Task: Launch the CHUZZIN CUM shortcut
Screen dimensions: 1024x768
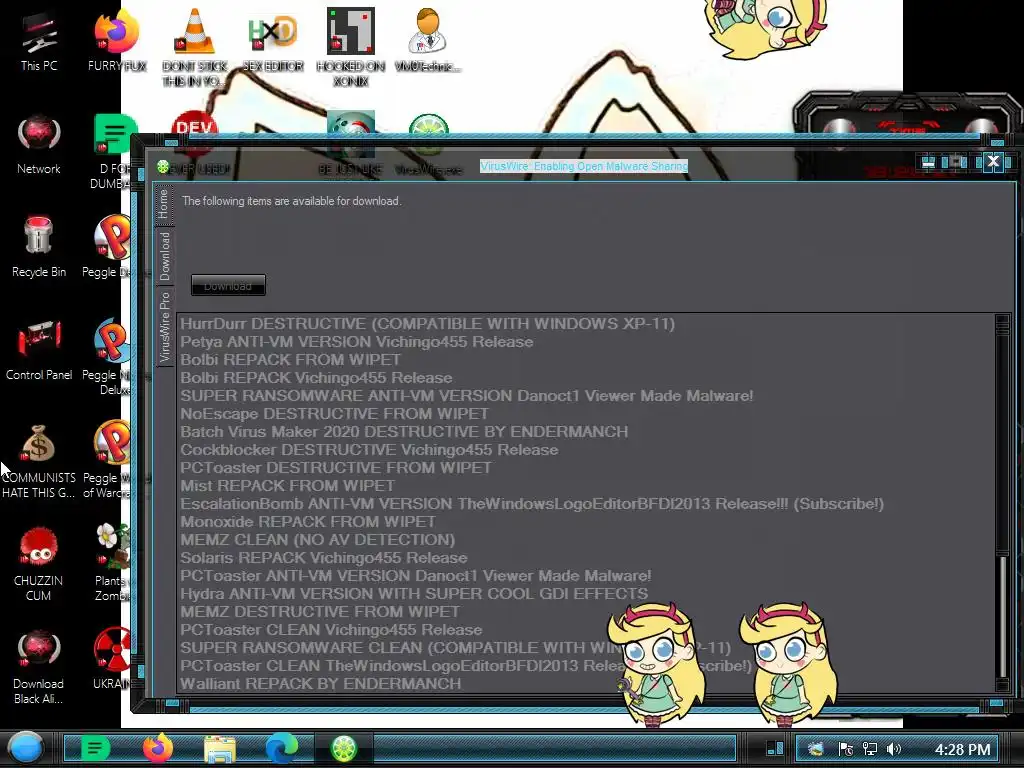Action: (39, 565)
